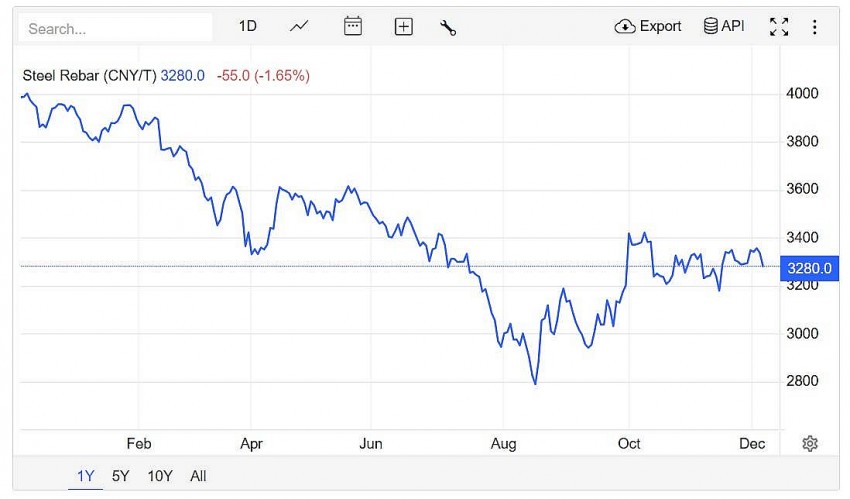Click the Search input field
Viewport: 850px width, 499px height.
[117, 28]
